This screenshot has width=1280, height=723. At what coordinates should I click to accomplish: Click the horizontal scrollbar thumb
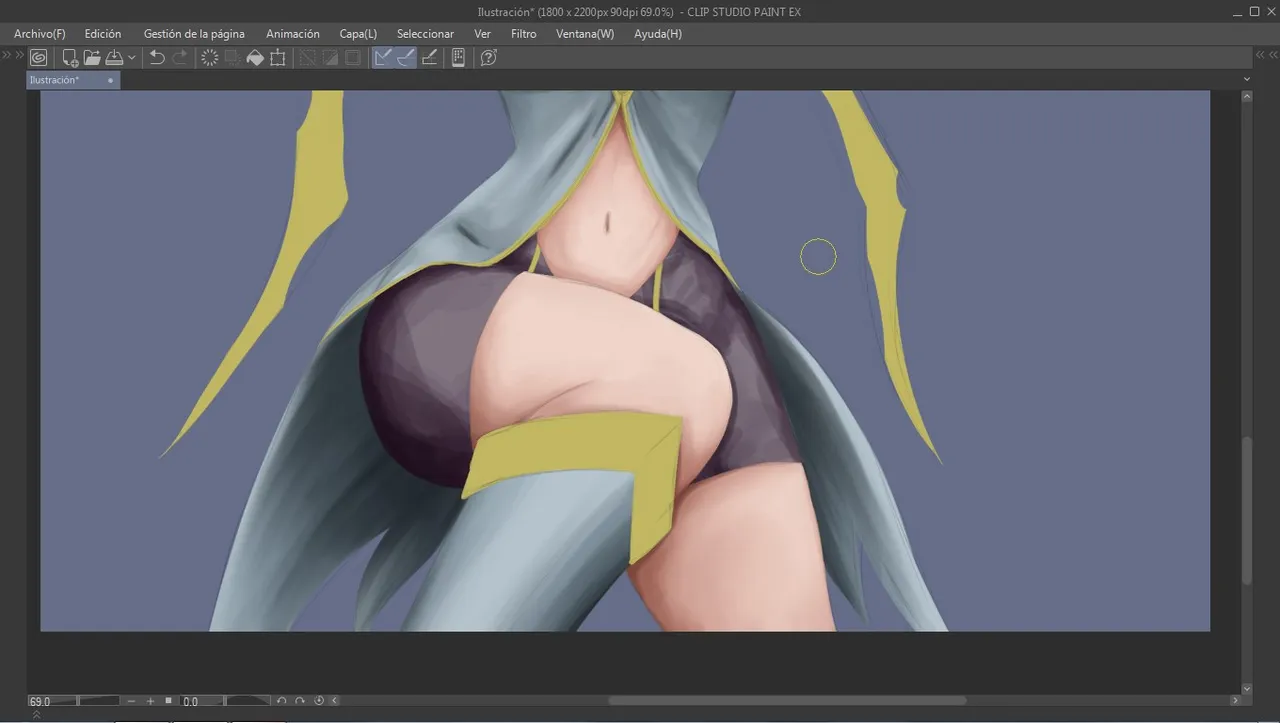point(787,701)
